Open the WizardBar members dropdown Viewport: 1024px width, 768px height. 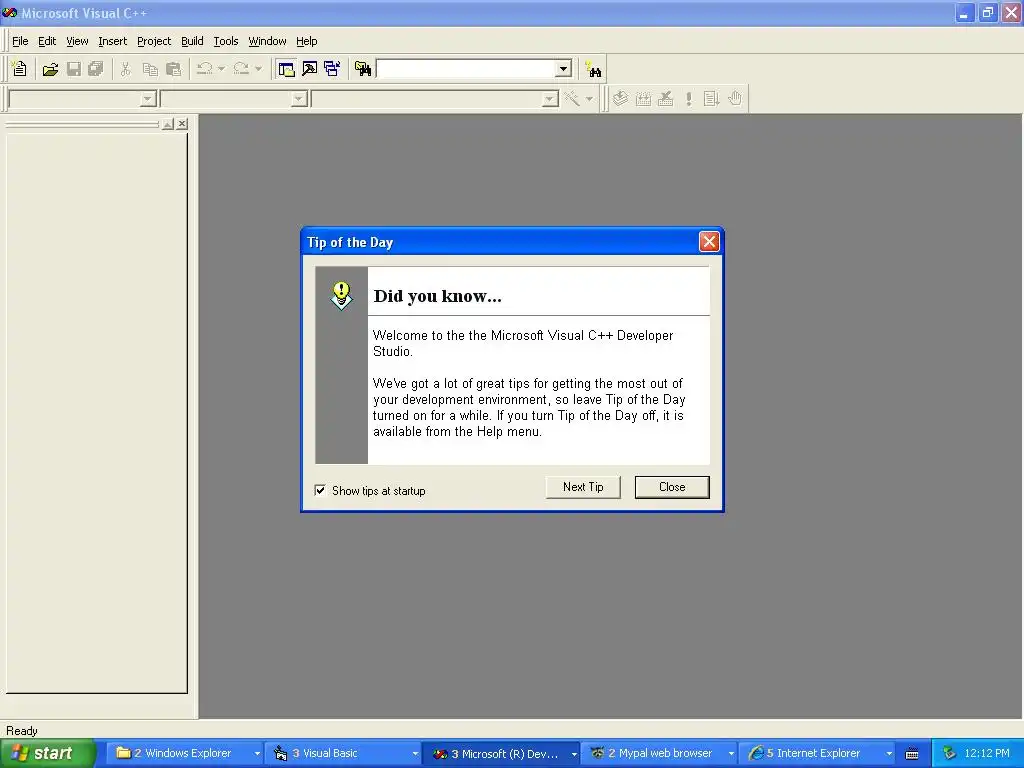[x=550, y=99]
